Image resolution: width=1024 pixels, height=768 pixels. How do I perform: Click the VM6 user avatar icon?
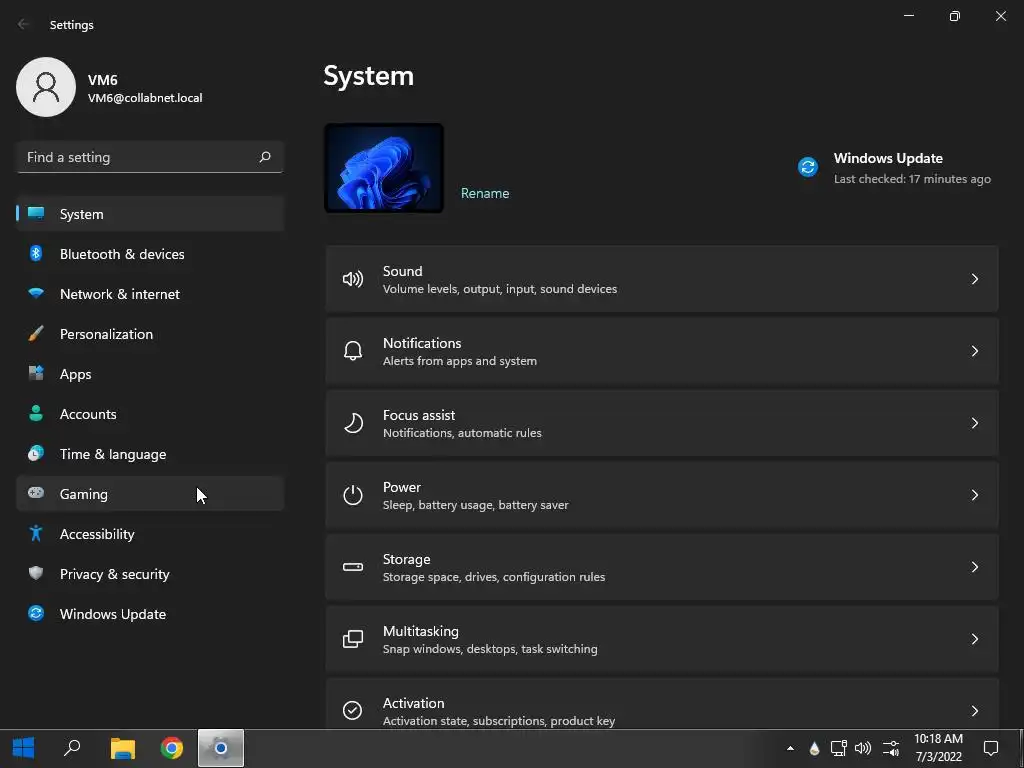pyautogui.click(x=46, y=87)
